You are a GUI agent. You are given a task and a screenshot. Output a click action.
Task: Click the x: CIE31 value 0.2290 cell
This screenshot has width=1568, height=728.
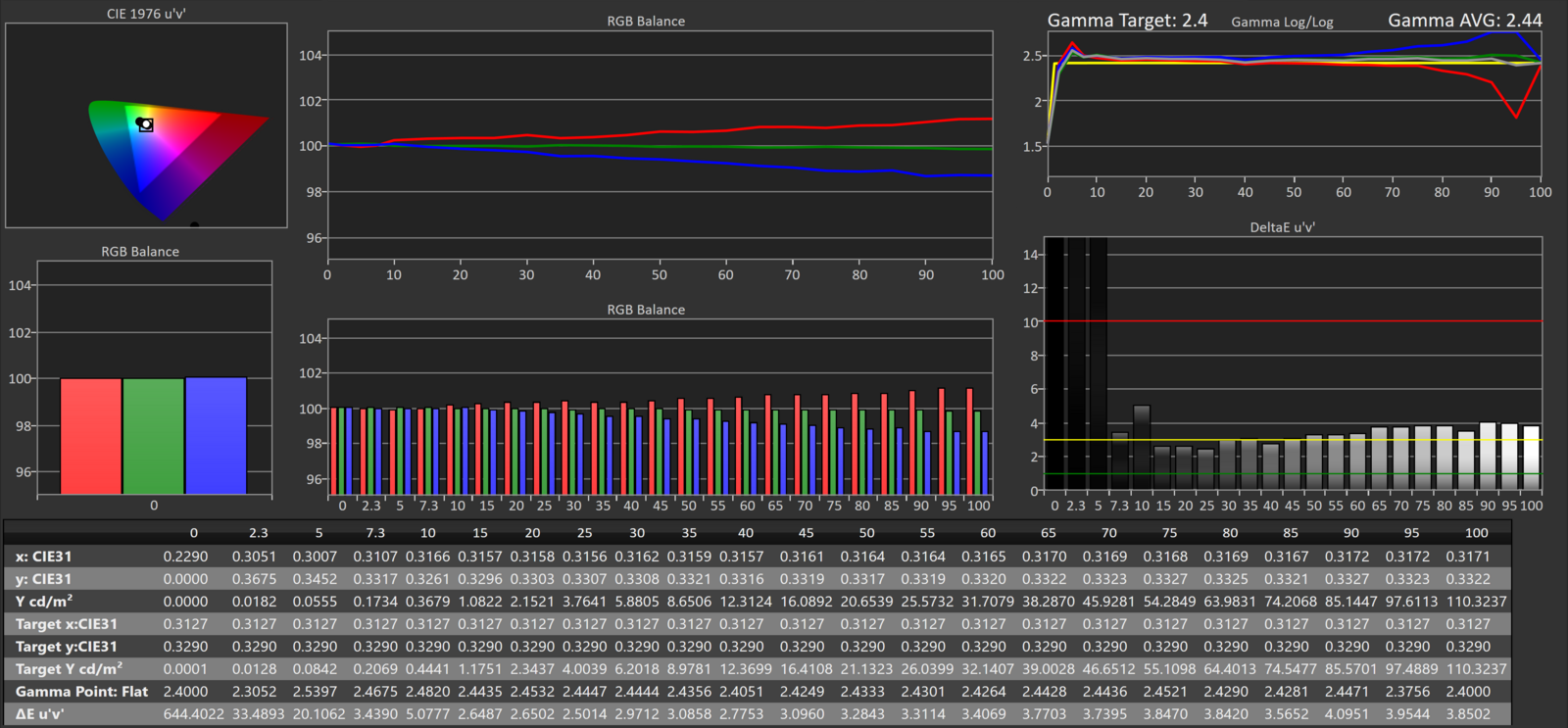pos(185,557)
